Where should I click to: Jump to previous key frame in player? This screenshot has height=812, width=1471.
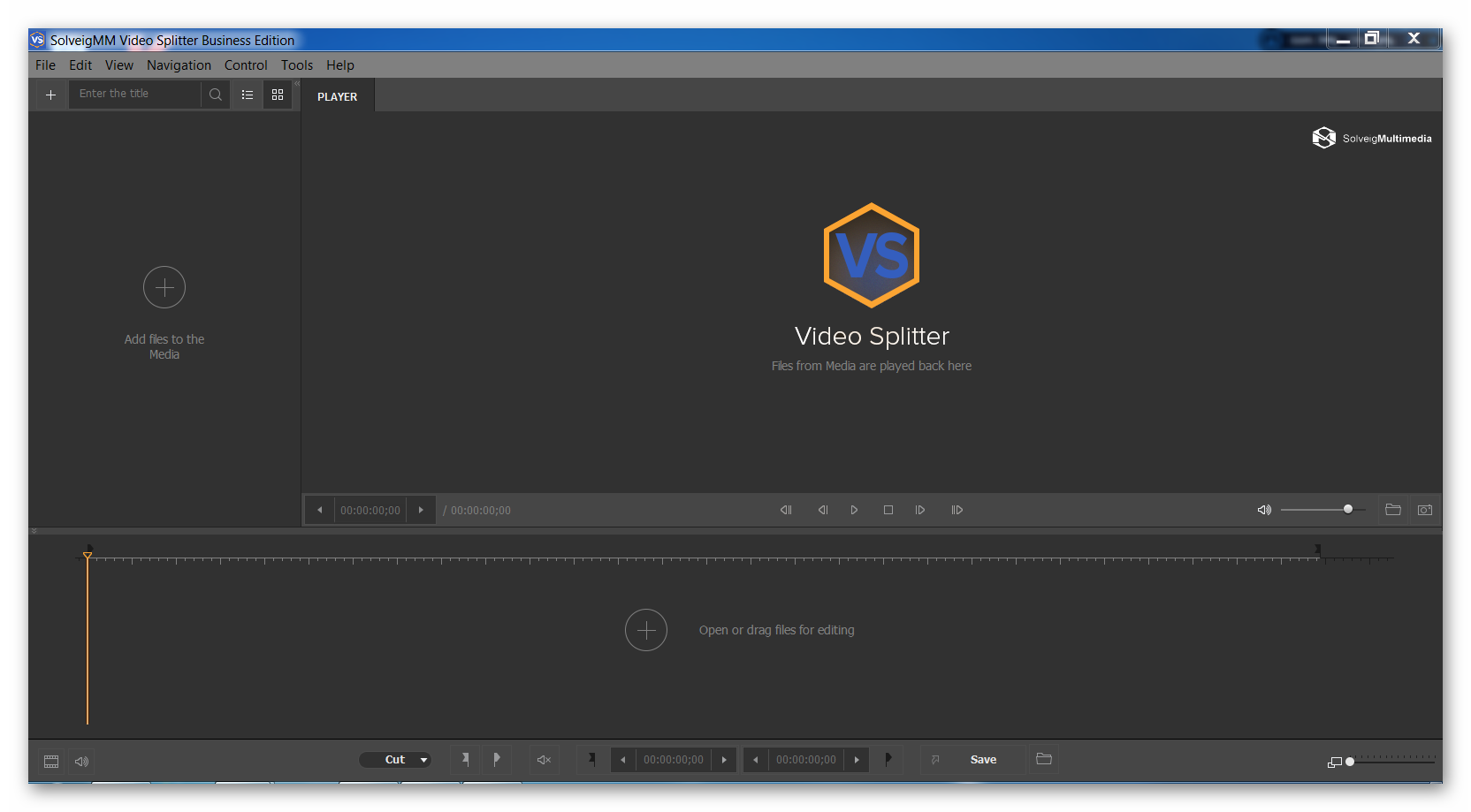point(786,510)
